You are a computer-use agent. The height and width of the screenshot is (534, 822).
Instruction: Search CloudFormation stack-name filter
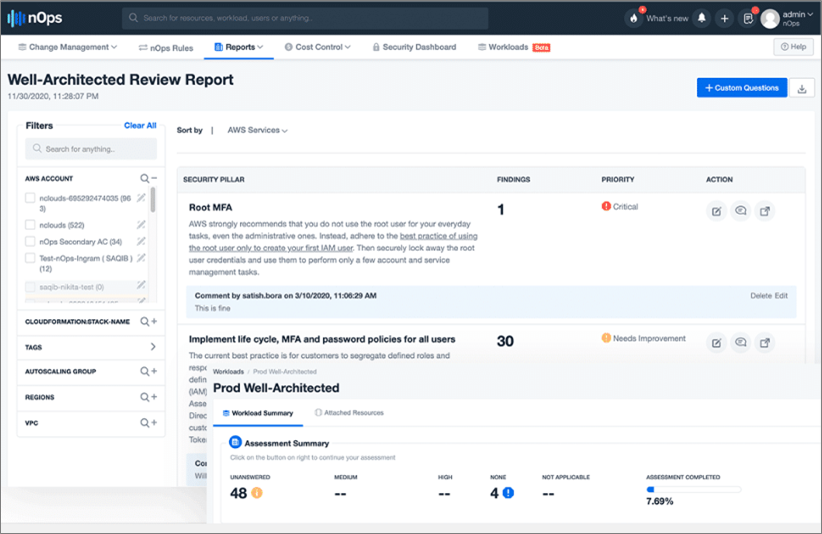(x=144, y=321)
